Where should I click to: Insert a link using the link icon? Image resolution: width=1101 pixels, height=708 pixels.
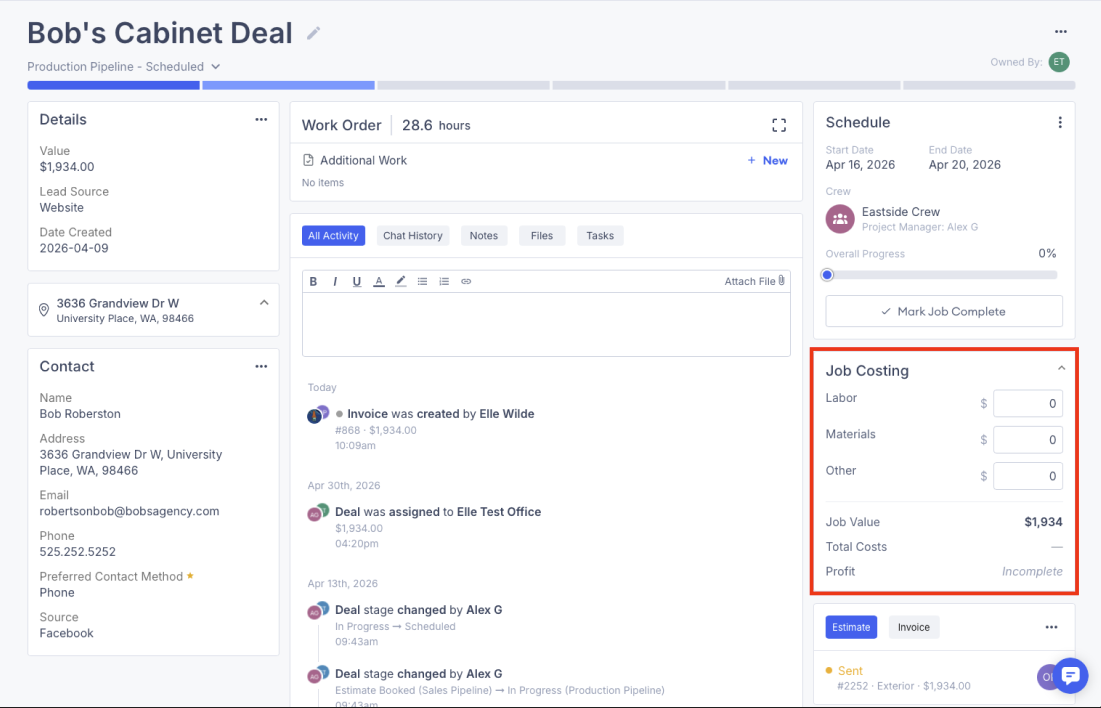(x=466, y=281)
